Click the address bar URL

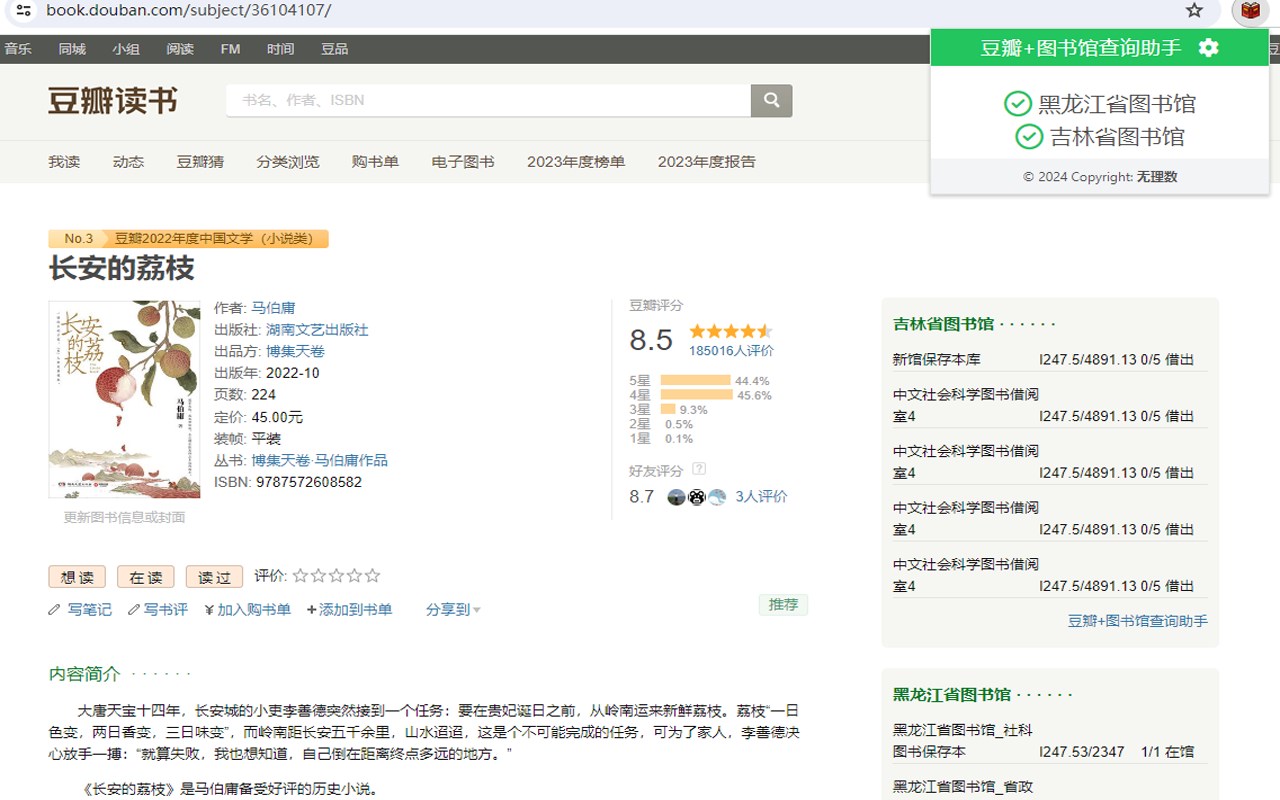[x=188, y=11]
